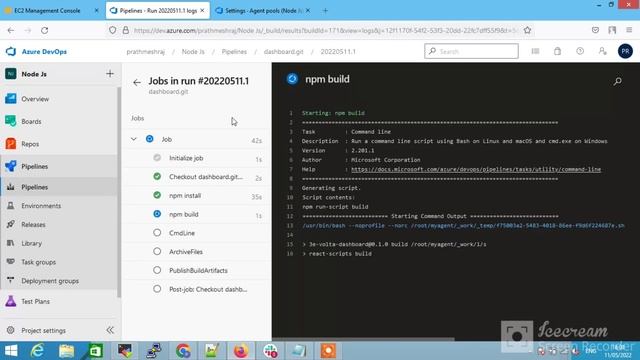Image resolution: width=640 pixels, height=360 pixels.
Task: Click the prathmeshraj breadcrumb
Action: click(146, 52)
